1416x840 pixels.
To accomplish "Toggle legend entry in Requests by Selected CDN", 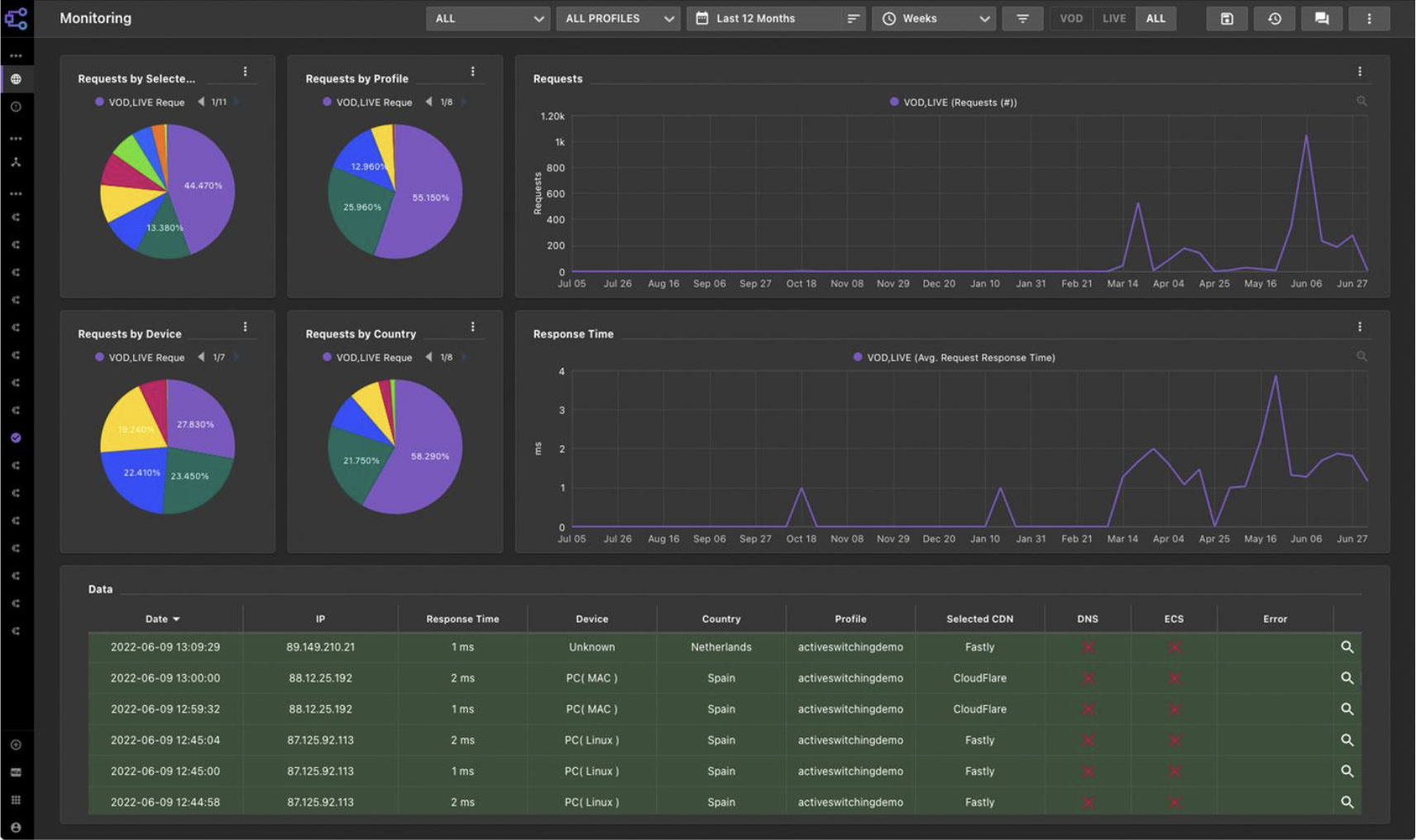I will tap(140, 103).
